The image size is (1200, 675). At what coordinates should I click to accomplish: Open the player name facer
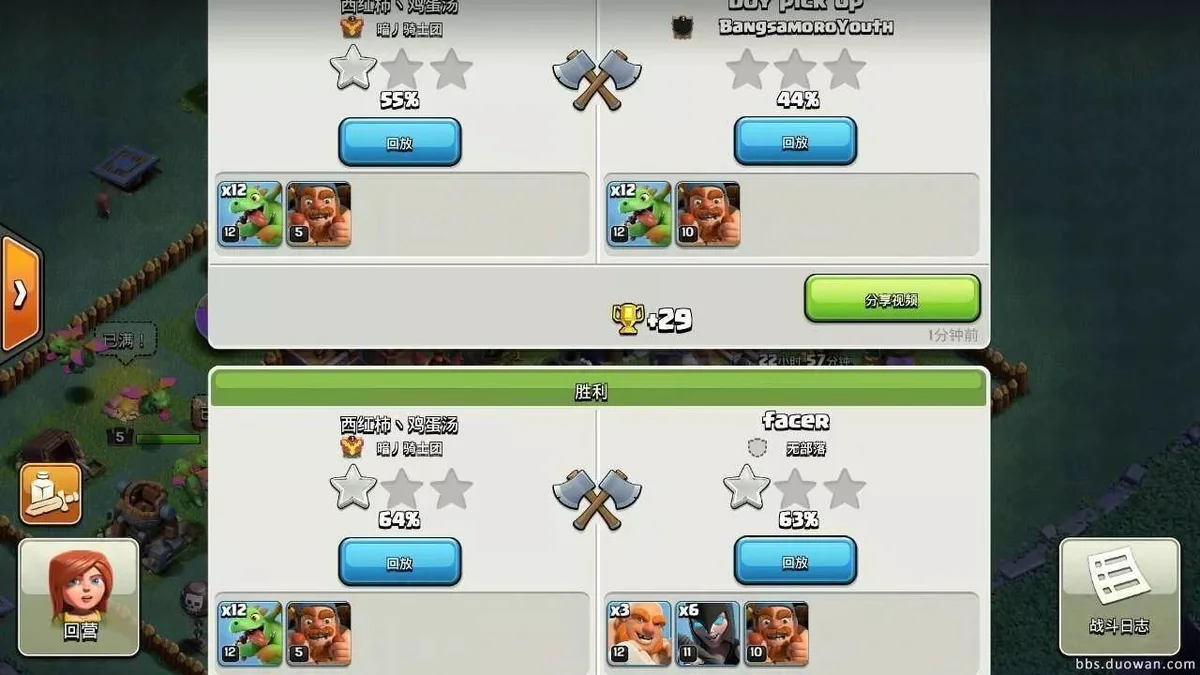pyautogui.click(x=795, y=421)
